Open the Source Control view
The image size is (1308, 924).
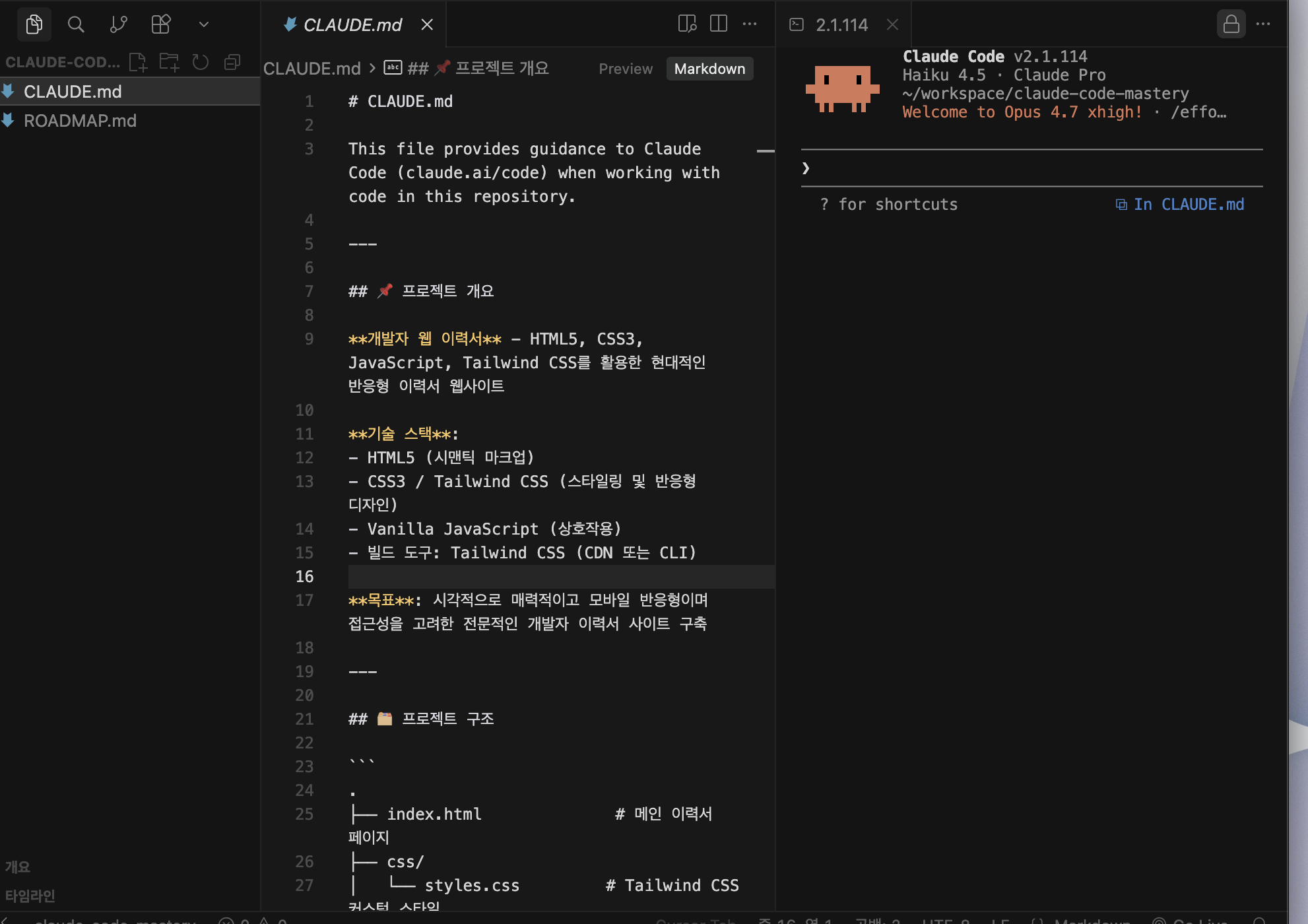(118, 24)
